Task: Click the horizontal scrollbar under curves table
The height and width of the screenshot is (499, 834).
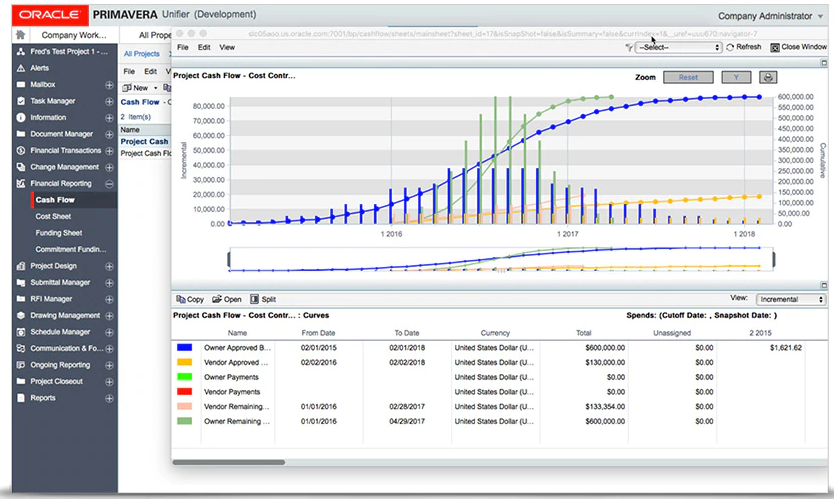Action: (x=229, y=462)
